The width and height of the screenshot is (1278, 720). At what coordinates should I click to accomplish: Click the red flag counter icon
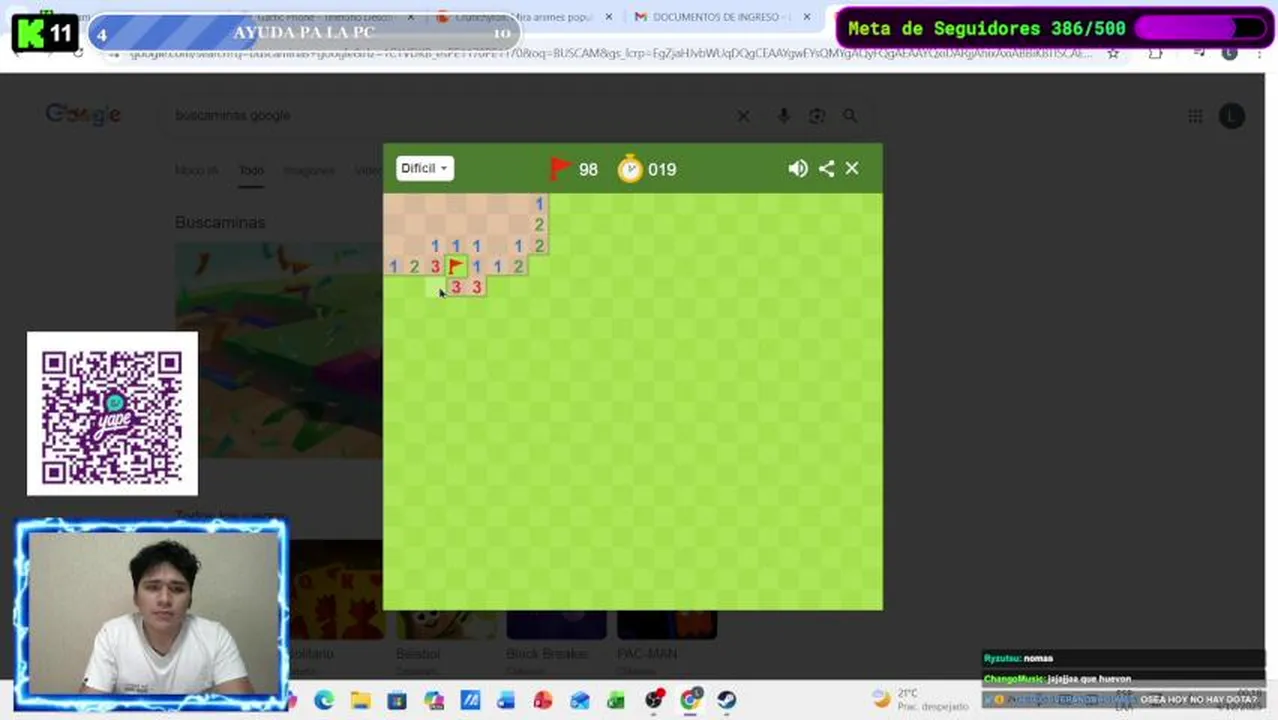click(x=560, y=168)
